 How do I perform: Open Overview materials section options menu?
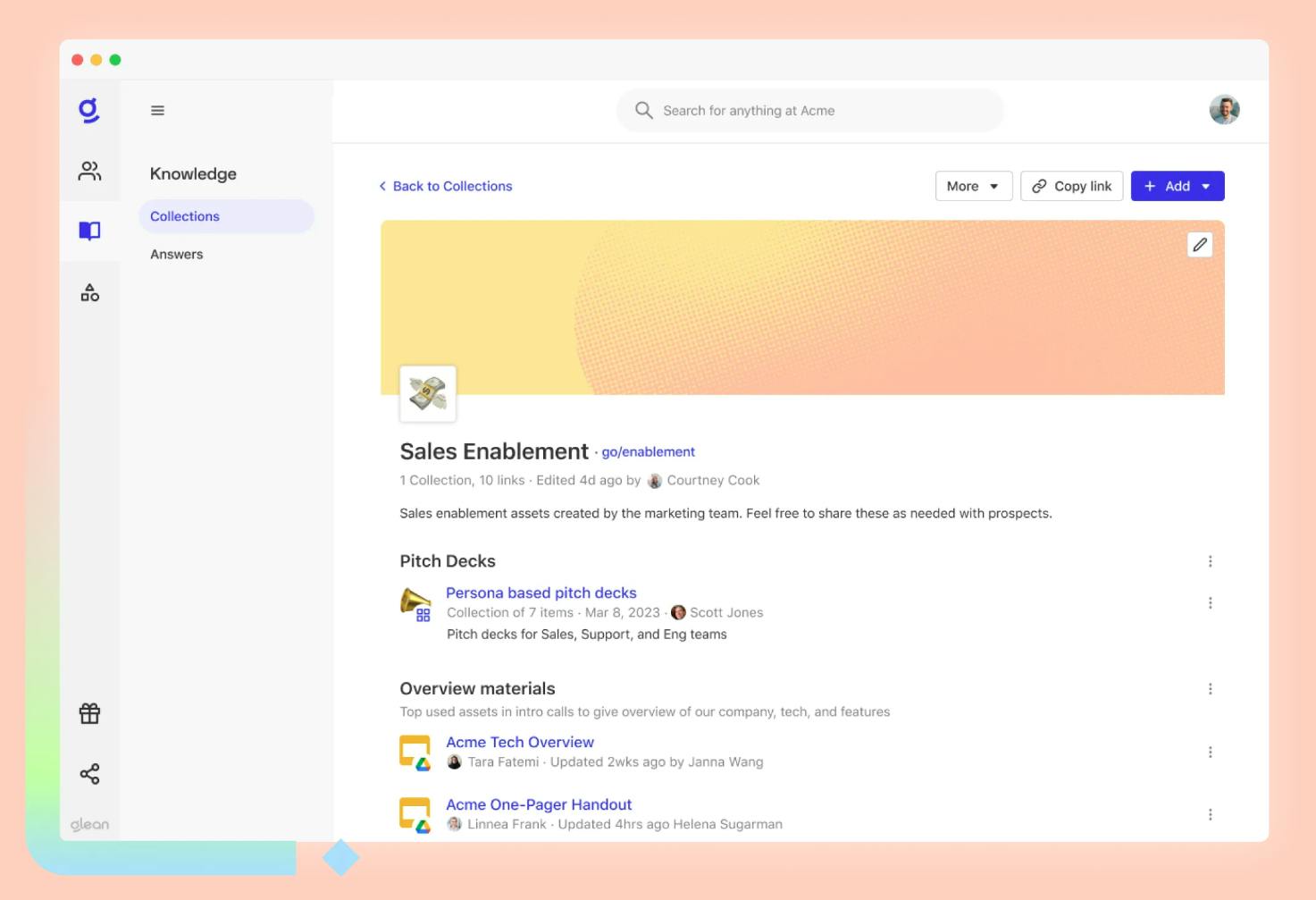pos(1210,689)
